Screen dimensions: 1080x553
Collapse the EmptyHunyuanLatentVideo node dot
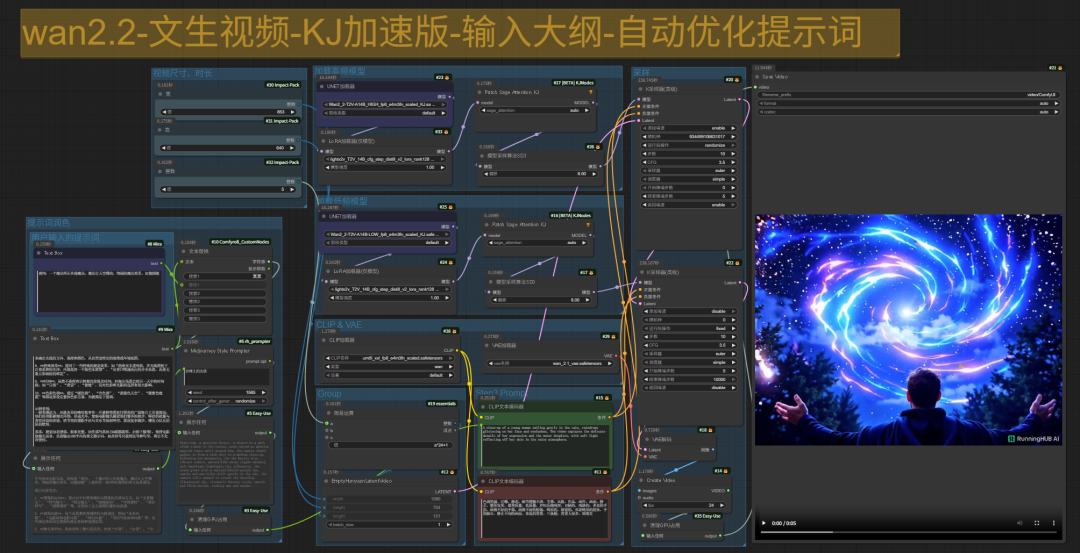325,481
